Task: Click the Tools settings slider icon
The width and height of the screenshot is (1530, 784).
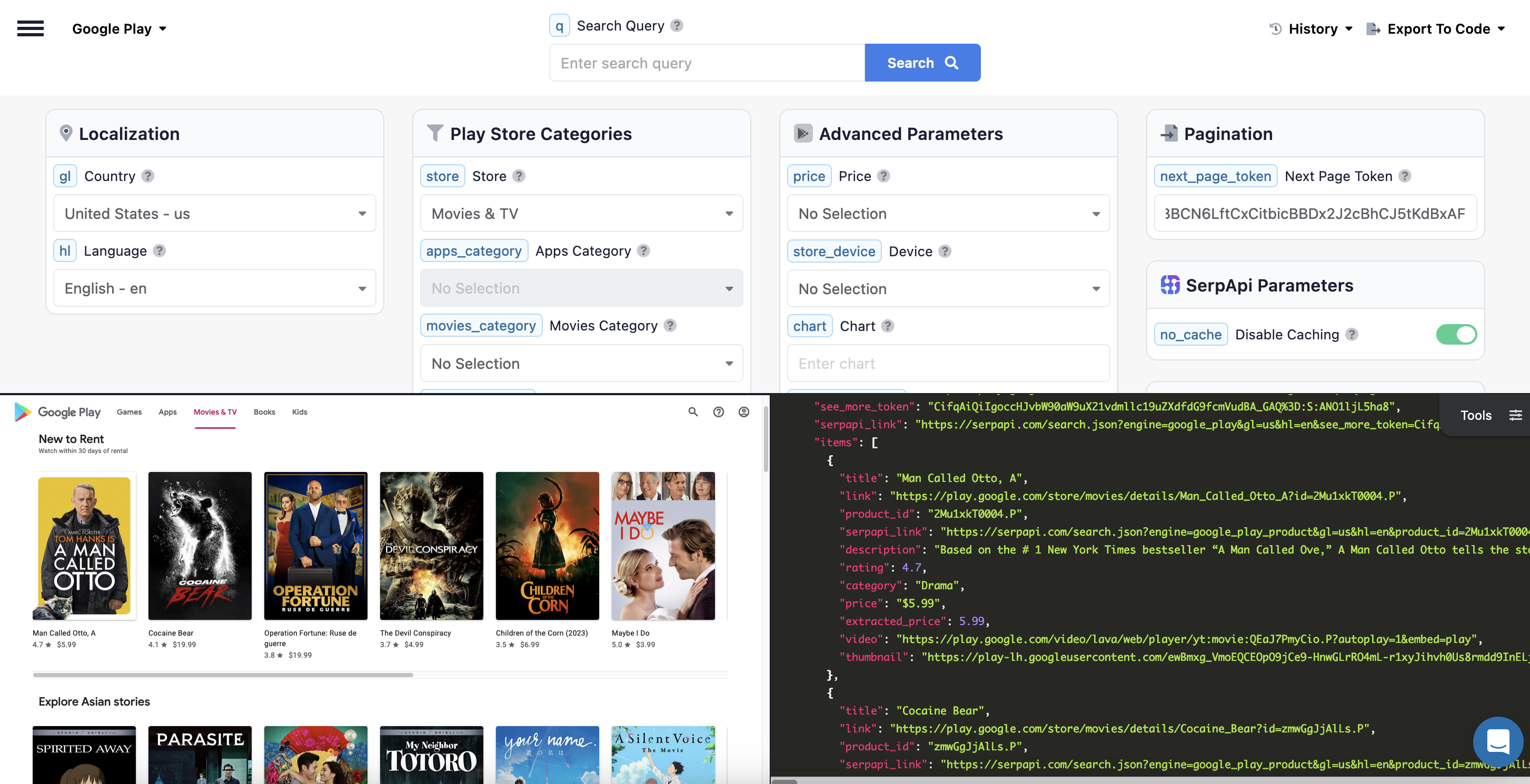Action: 1516,415
